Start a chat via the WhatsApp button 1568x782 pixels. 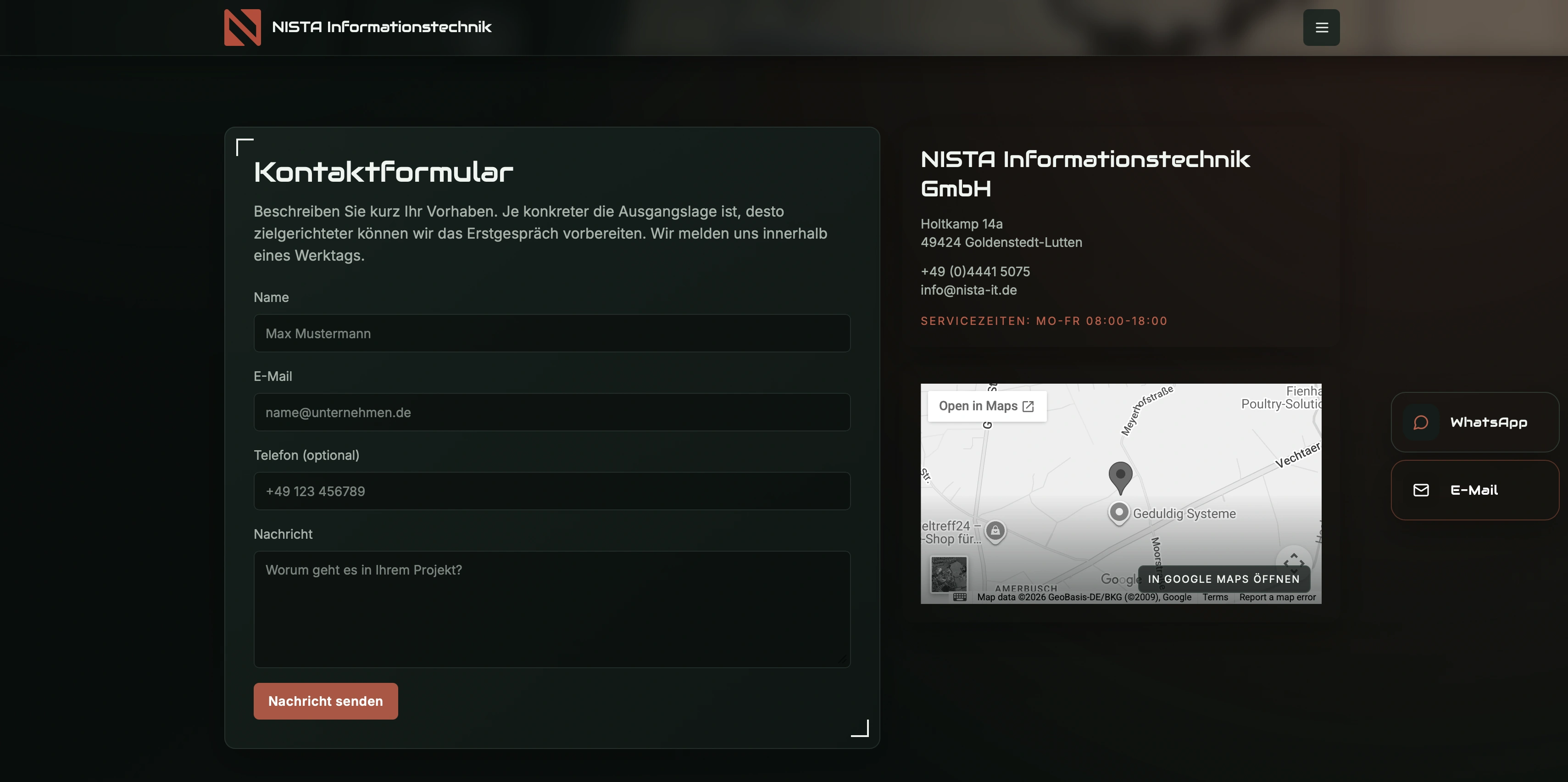pyautogui.click(x=1475, y=422)
